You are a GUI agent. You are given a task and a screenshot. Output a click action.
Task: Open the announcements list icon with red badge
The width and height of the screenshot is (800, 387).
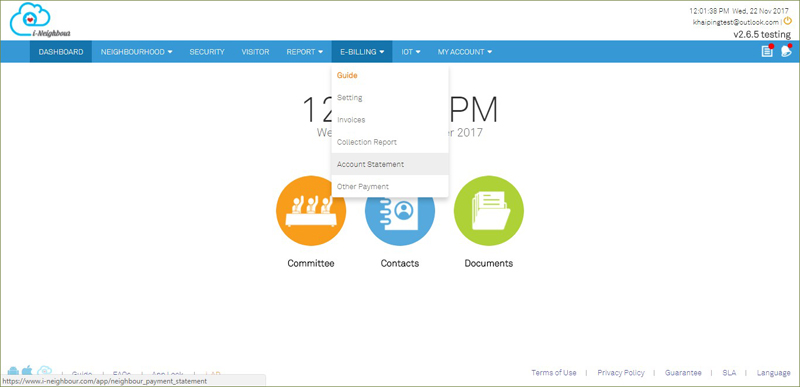point(767,51)
